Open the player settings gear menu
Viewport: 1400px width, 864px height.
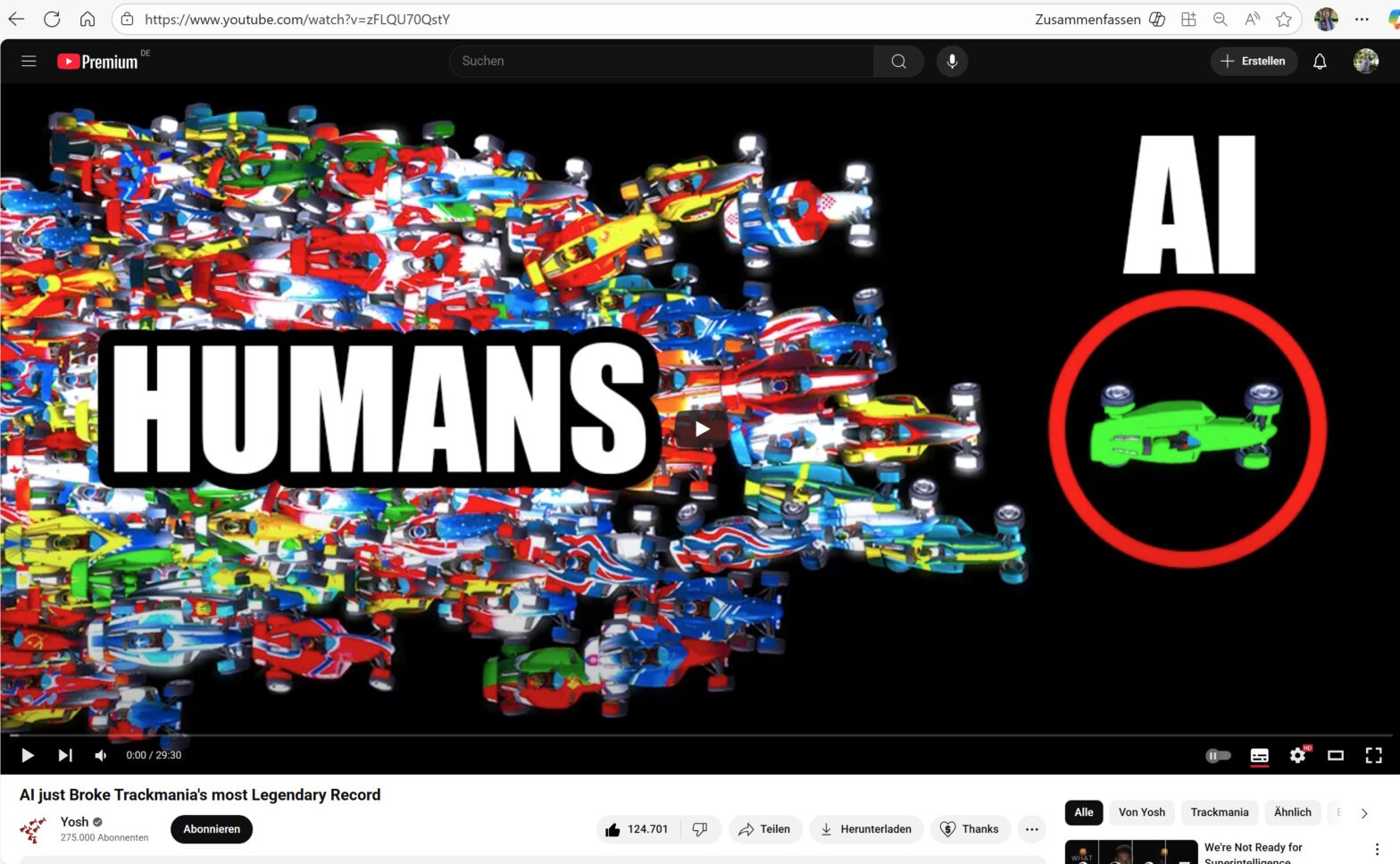[x=1297, y=755]
